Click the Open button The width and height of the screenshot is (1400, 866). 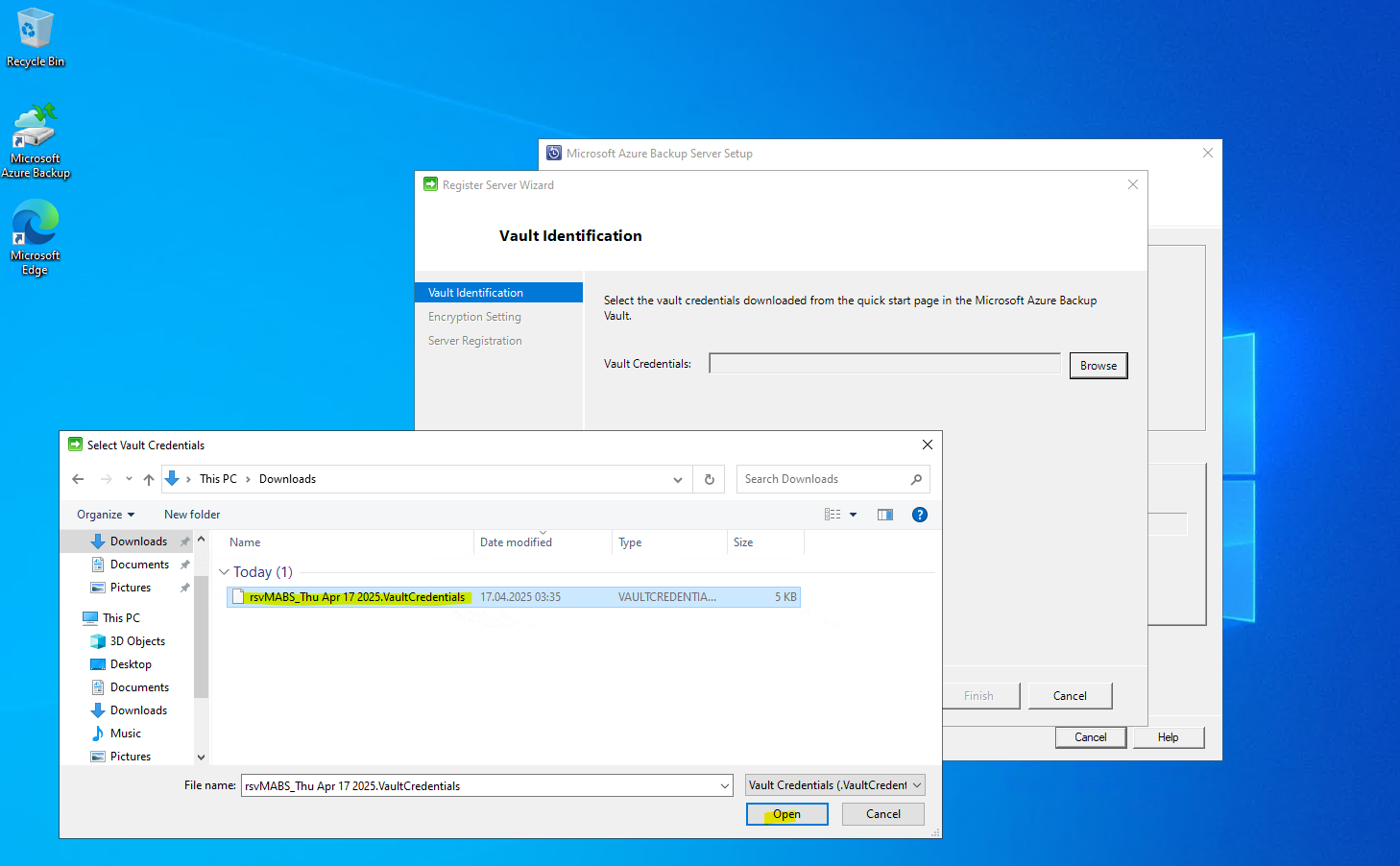pos(787,814)
